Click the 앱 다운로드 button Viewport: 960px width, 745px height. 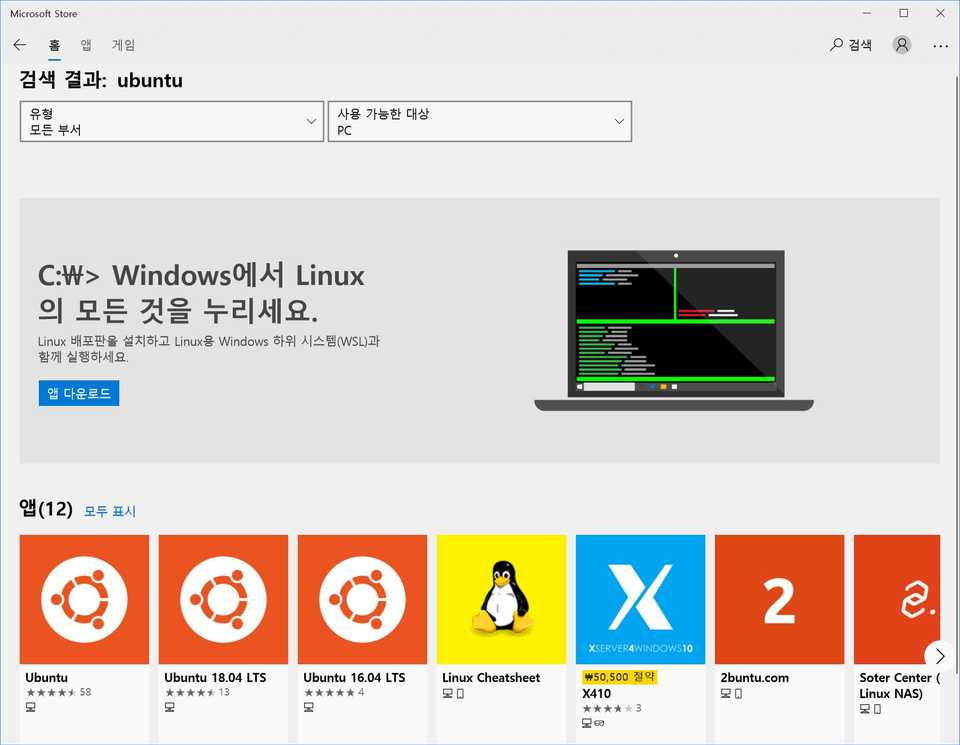click(78, 393)
